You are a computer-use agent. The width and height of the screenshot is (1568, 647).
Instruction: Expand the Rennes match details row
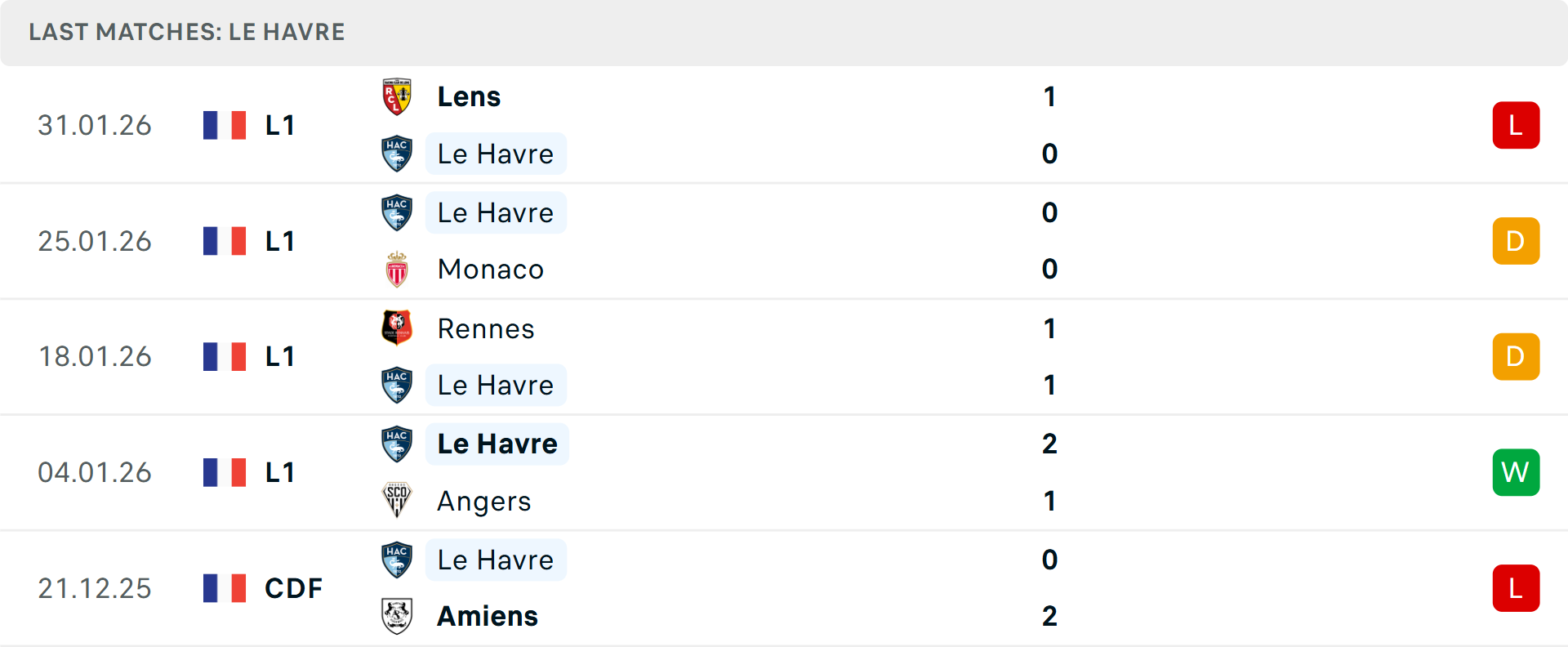pyautogui.click(x=784, y=356)
